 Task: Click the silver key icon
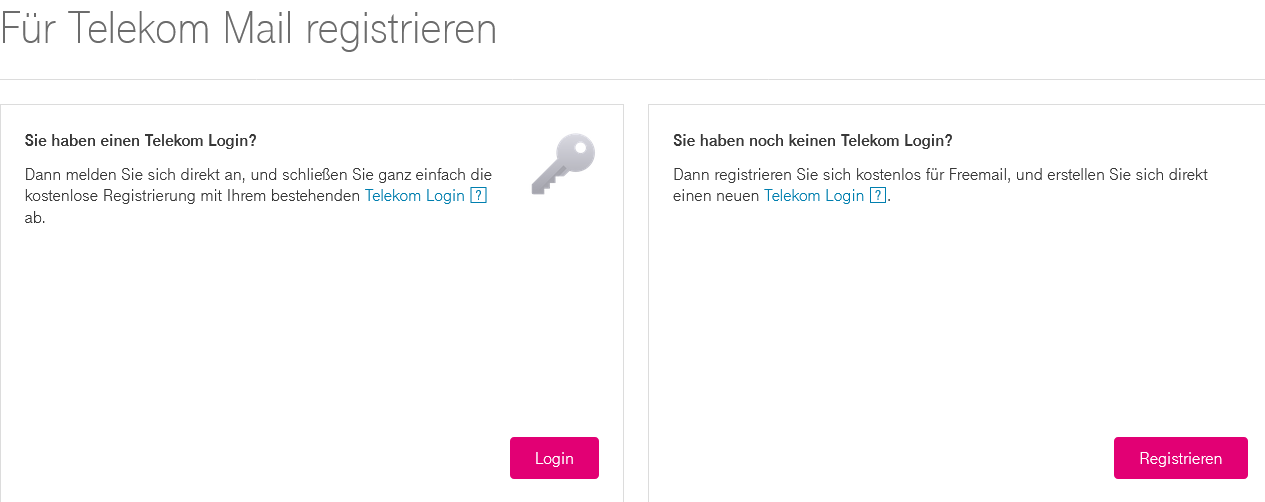tap(563, 162)
